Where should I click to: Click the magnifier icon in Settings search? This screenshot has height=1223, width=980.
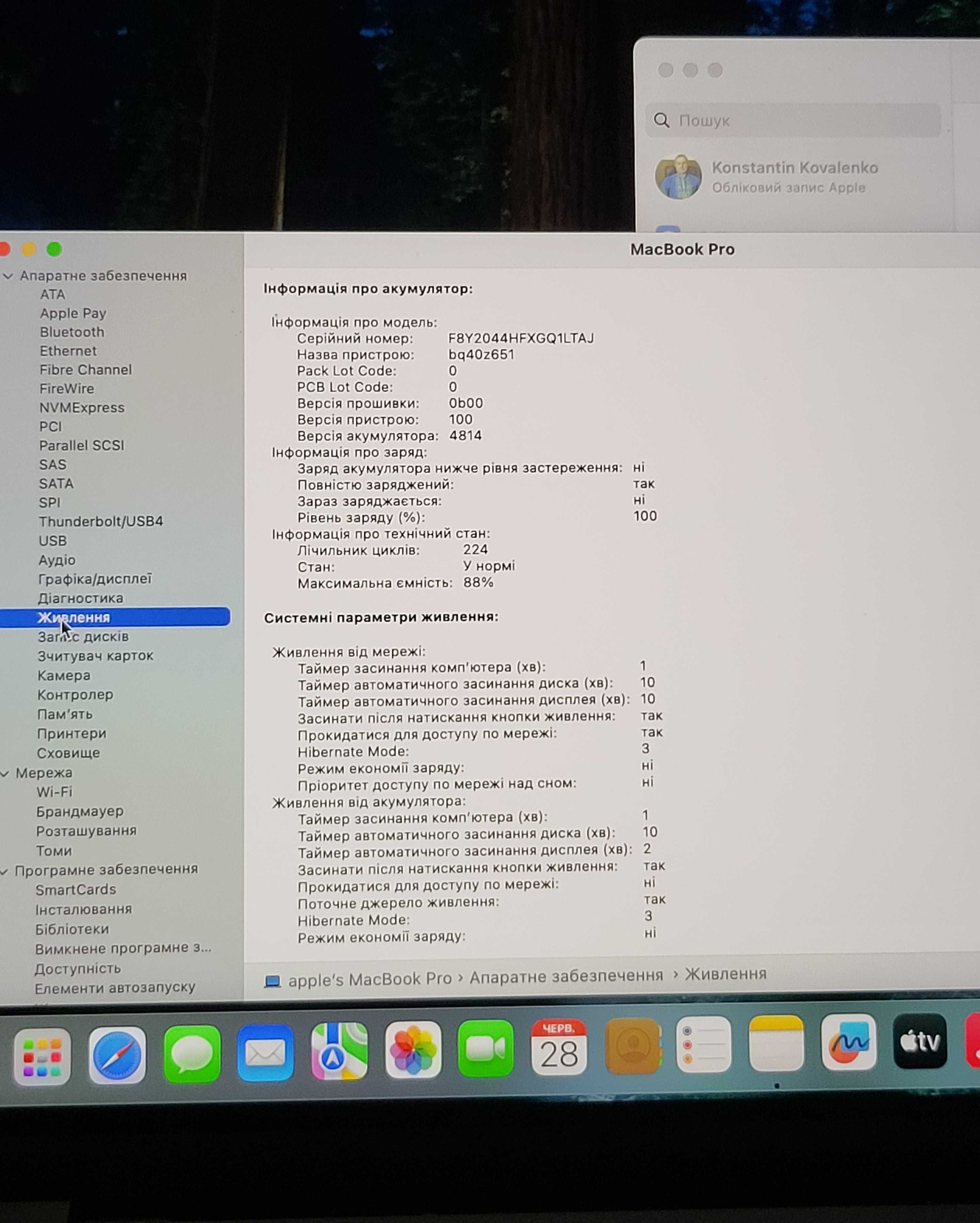(661, 120)
